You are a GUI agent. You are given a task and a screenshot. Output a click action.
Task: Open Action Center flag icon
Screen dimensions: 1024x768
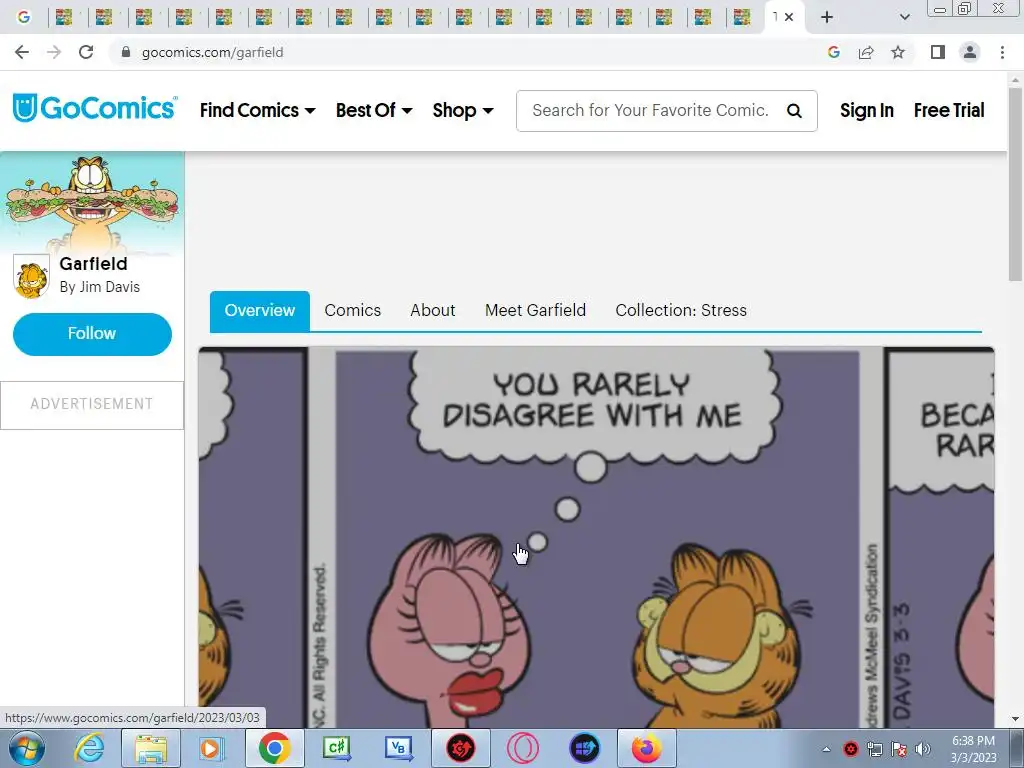pos(899,749)
